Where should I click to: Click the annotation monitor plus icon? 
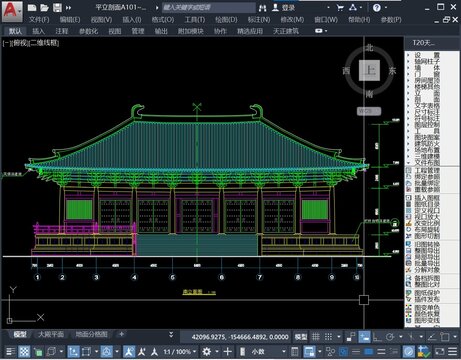coord(228,351)
